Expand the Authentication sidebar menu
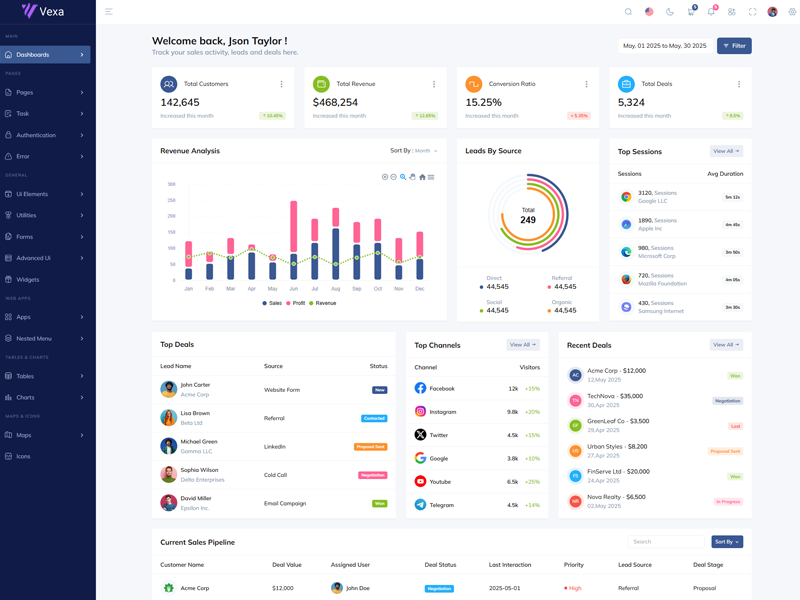The width and height of the screenshot is (800, 600). (45, 135)
